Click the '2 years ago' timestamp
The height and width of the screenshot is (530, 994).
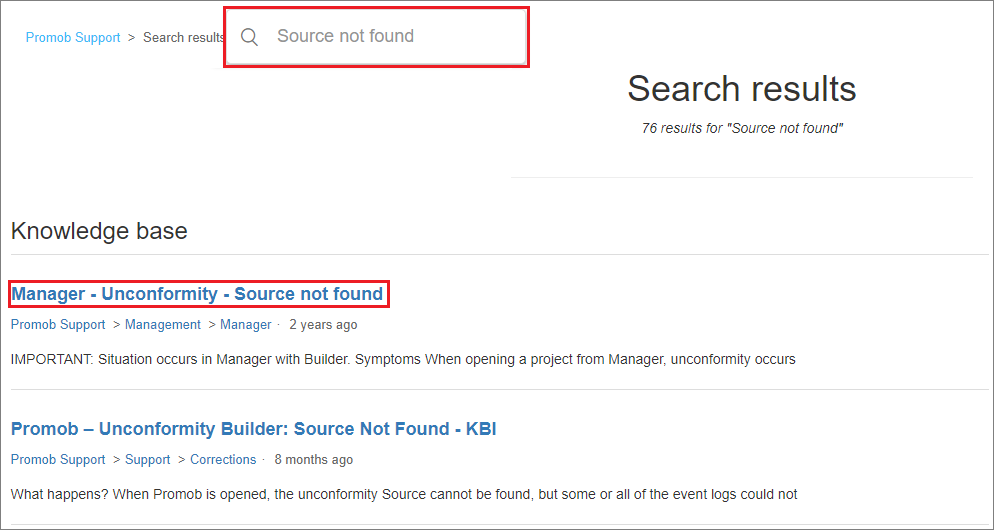click(323, 325)
